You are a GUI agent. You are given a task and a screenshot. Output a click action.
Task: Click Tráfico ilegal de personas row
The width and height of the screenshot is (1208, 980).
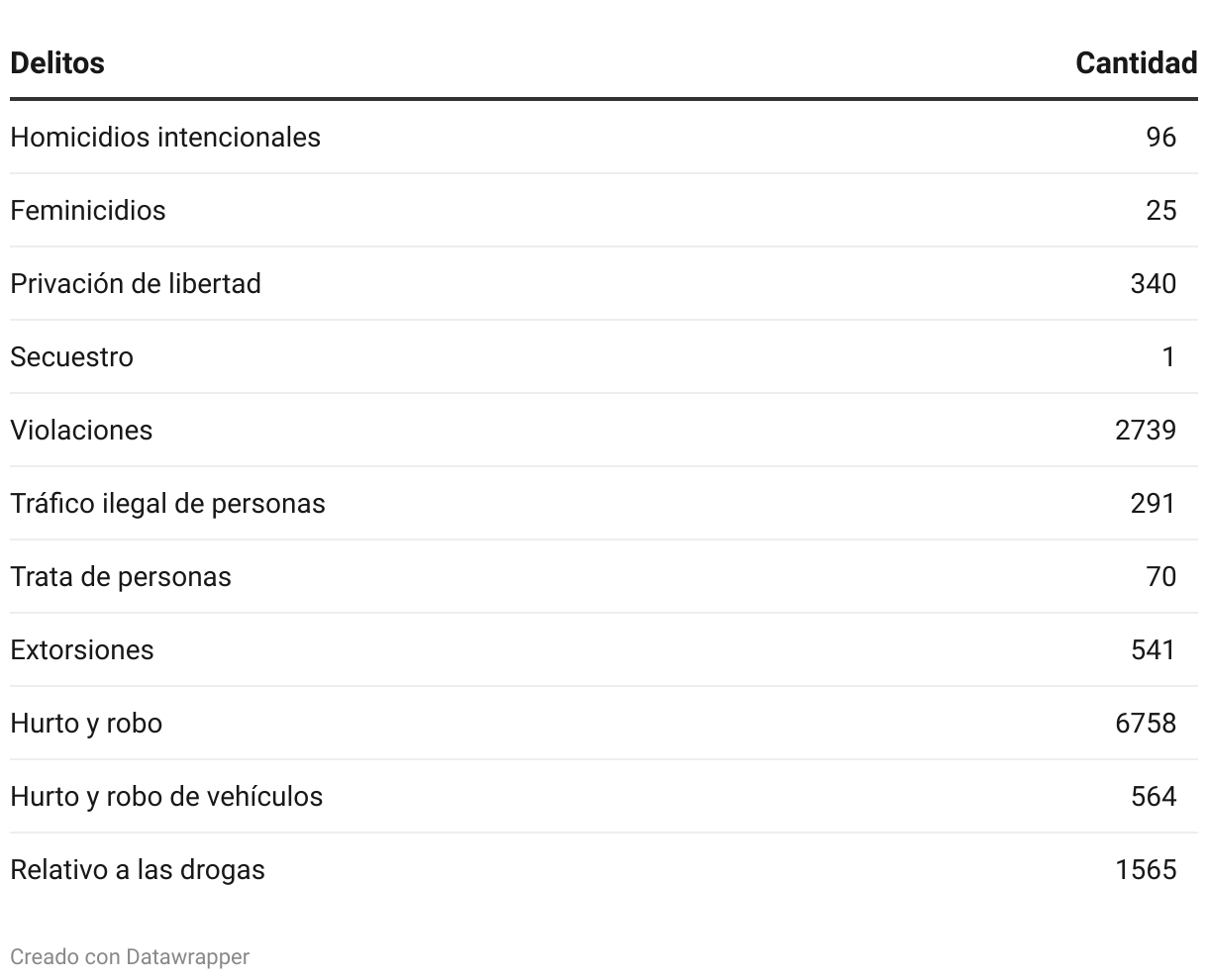604,503
